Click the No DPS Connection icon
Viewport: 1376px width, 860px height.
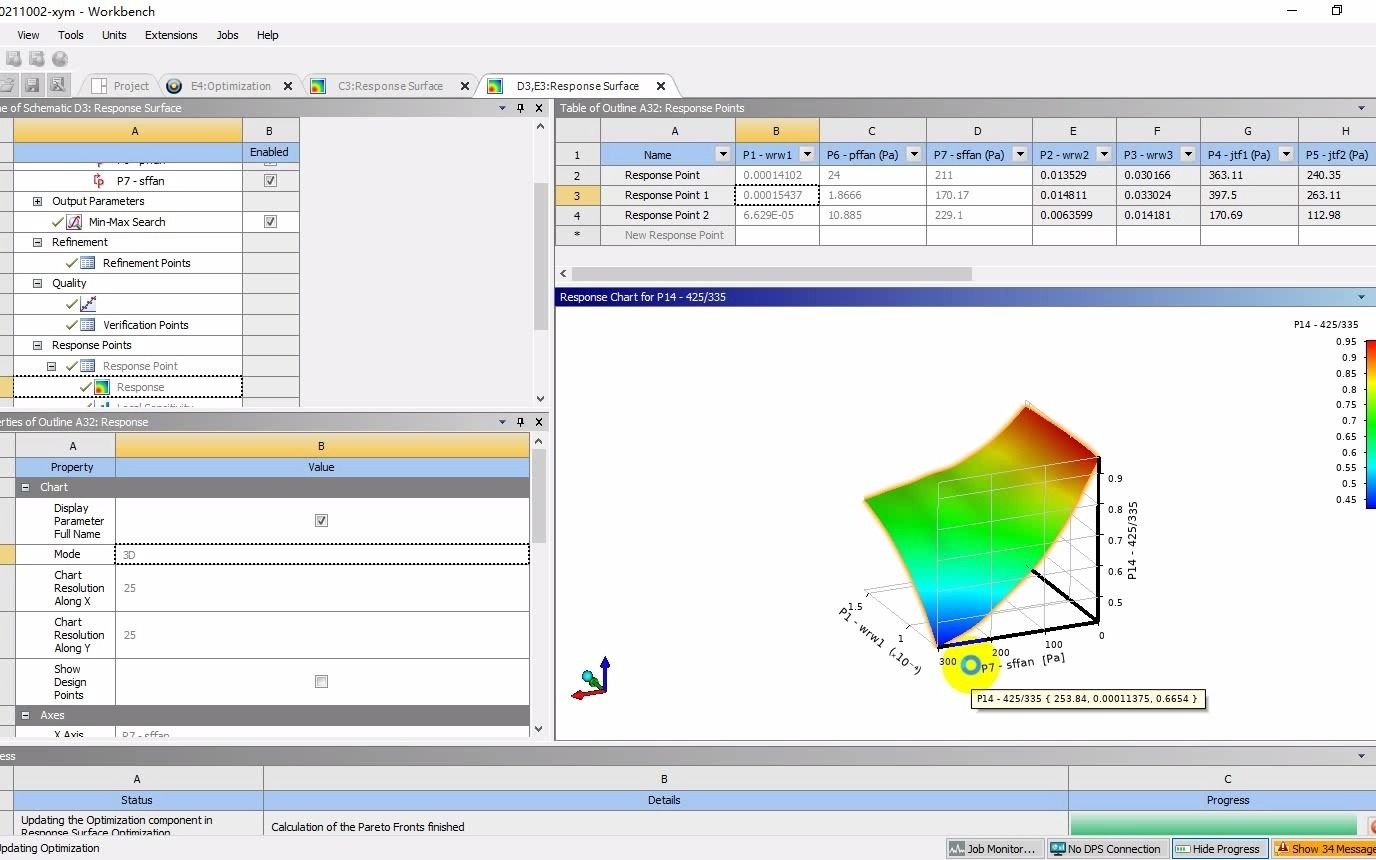point(1058,849)
